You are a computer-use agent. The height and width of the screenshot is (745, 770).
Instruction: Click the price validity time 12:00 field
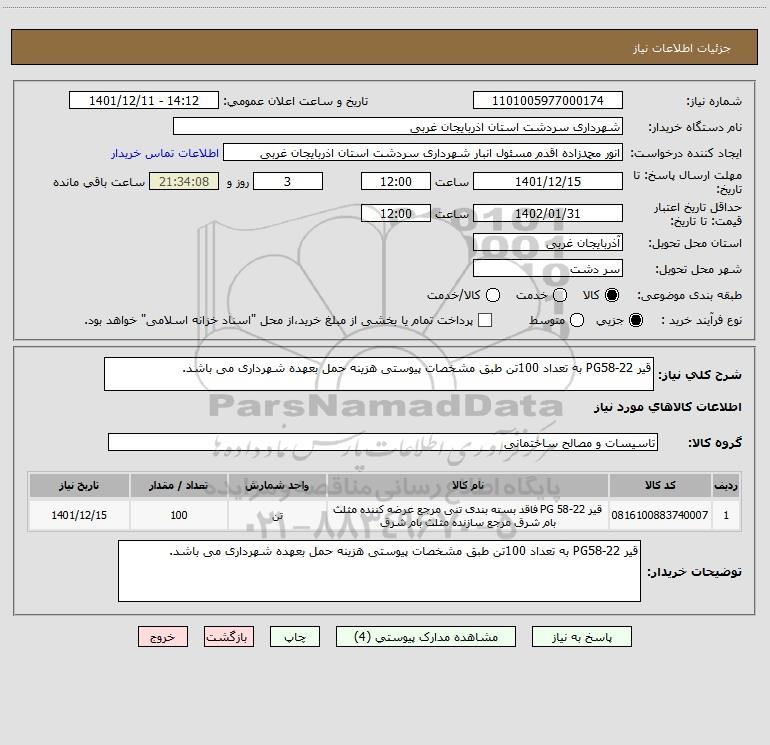(396, 213)
